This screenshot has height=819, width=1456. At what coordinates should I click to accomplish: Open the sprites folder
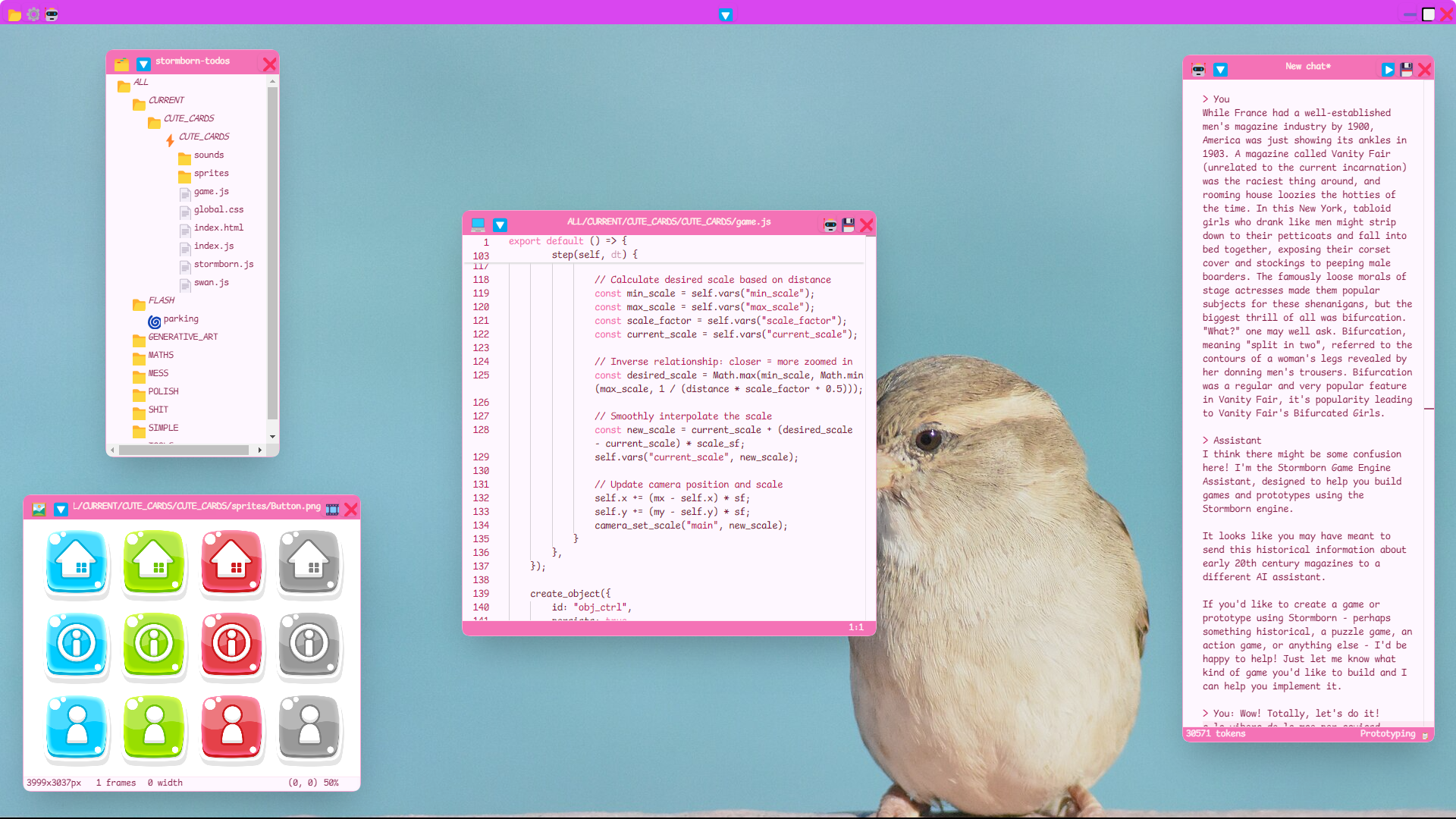[203, 174]
